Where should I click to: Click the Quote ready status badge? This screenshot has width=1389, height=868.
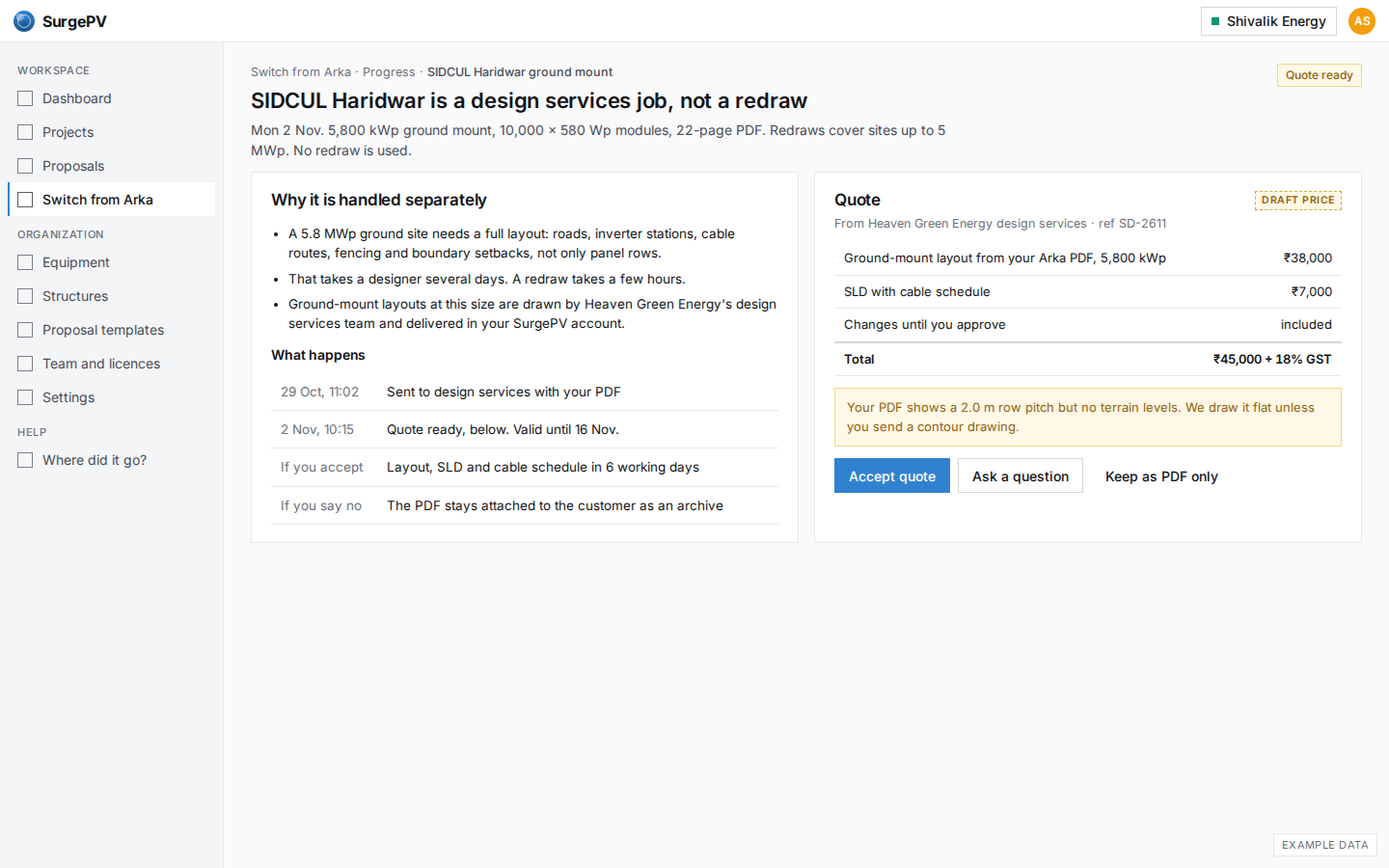1319,75
